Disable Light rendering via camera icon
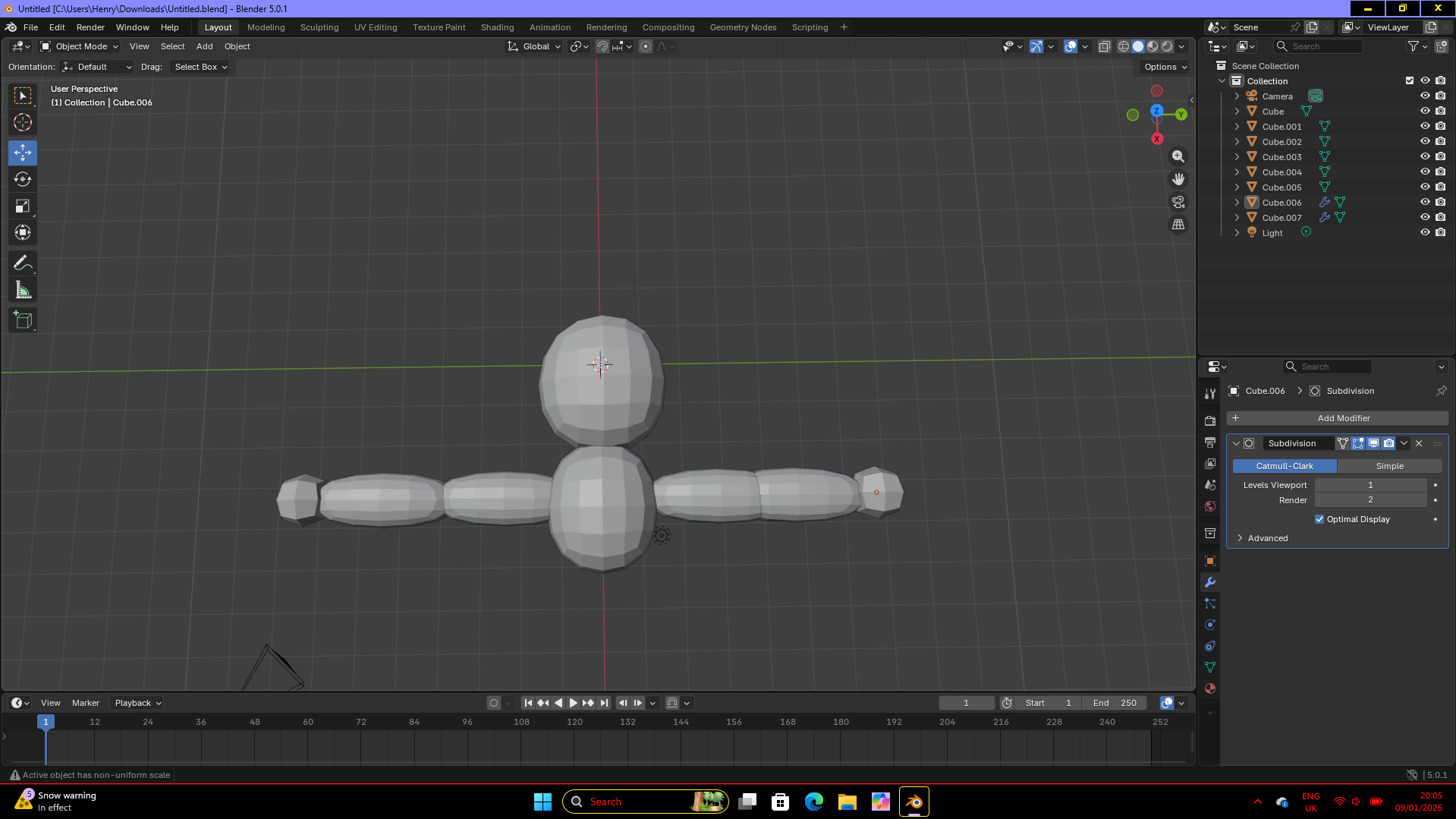 tap(1440, 232)
